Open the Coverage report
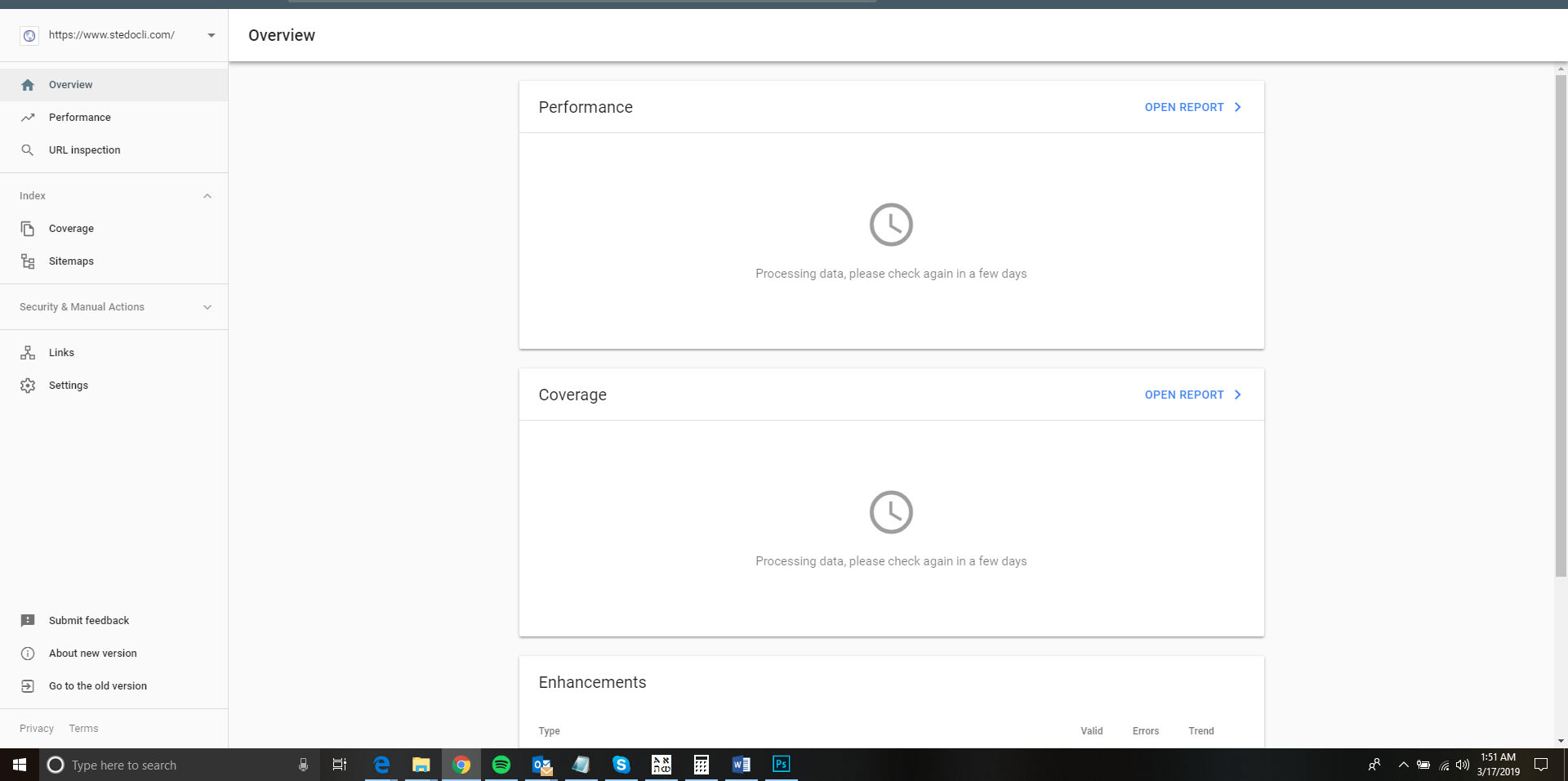Image resolution: width=1568 pixels, height=781 pixels. point(1183,395)
